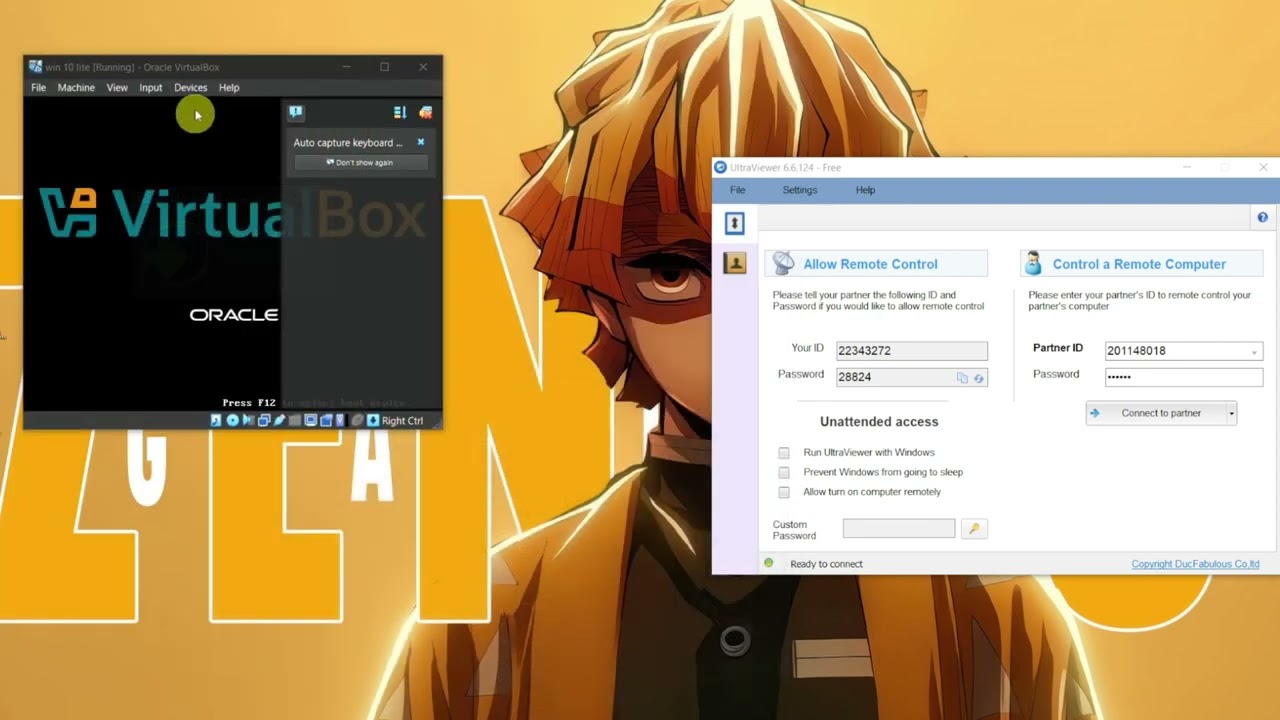The image size is (1280, 720).
Task: Click the clear all notifications icon in VirtualBox
Action: pos(426,112)
